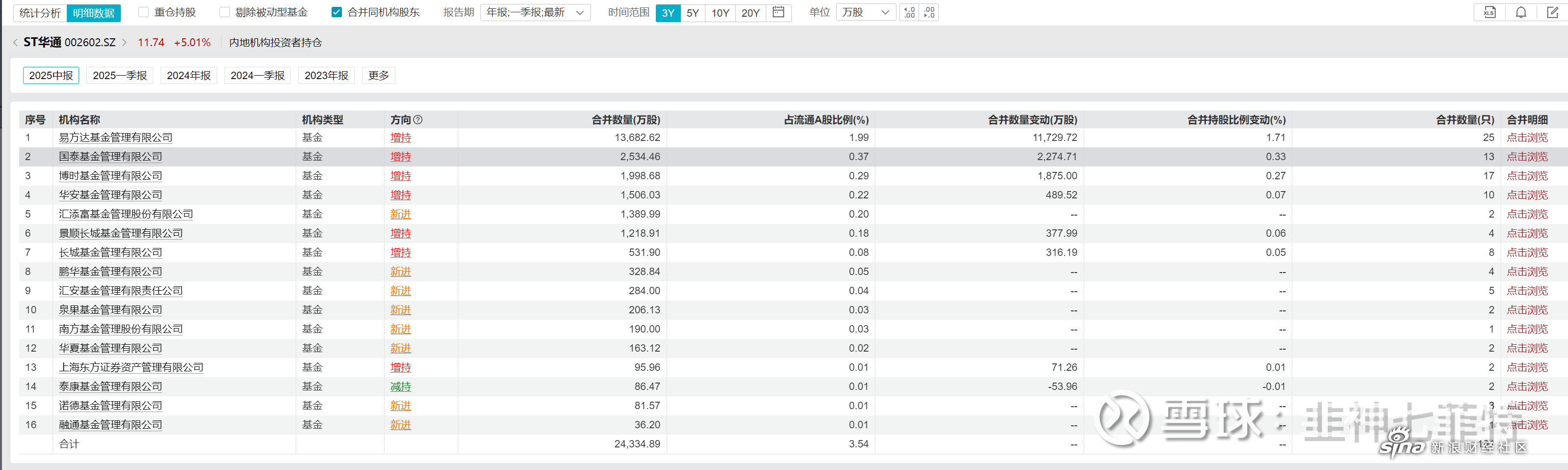Open 易方达基金管理有限公司 link
The width and height of the screenshot is (1568, 470).
115,138
